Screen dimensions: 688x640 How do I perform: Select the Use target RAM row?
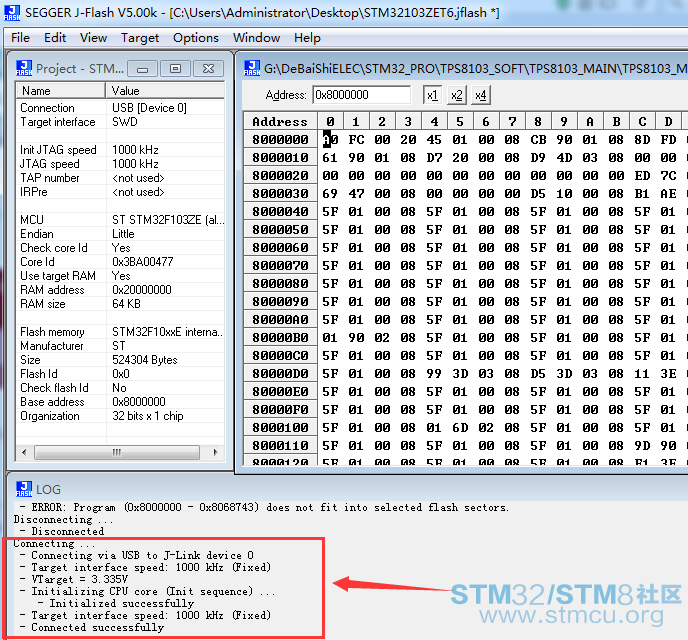point(121,276)
